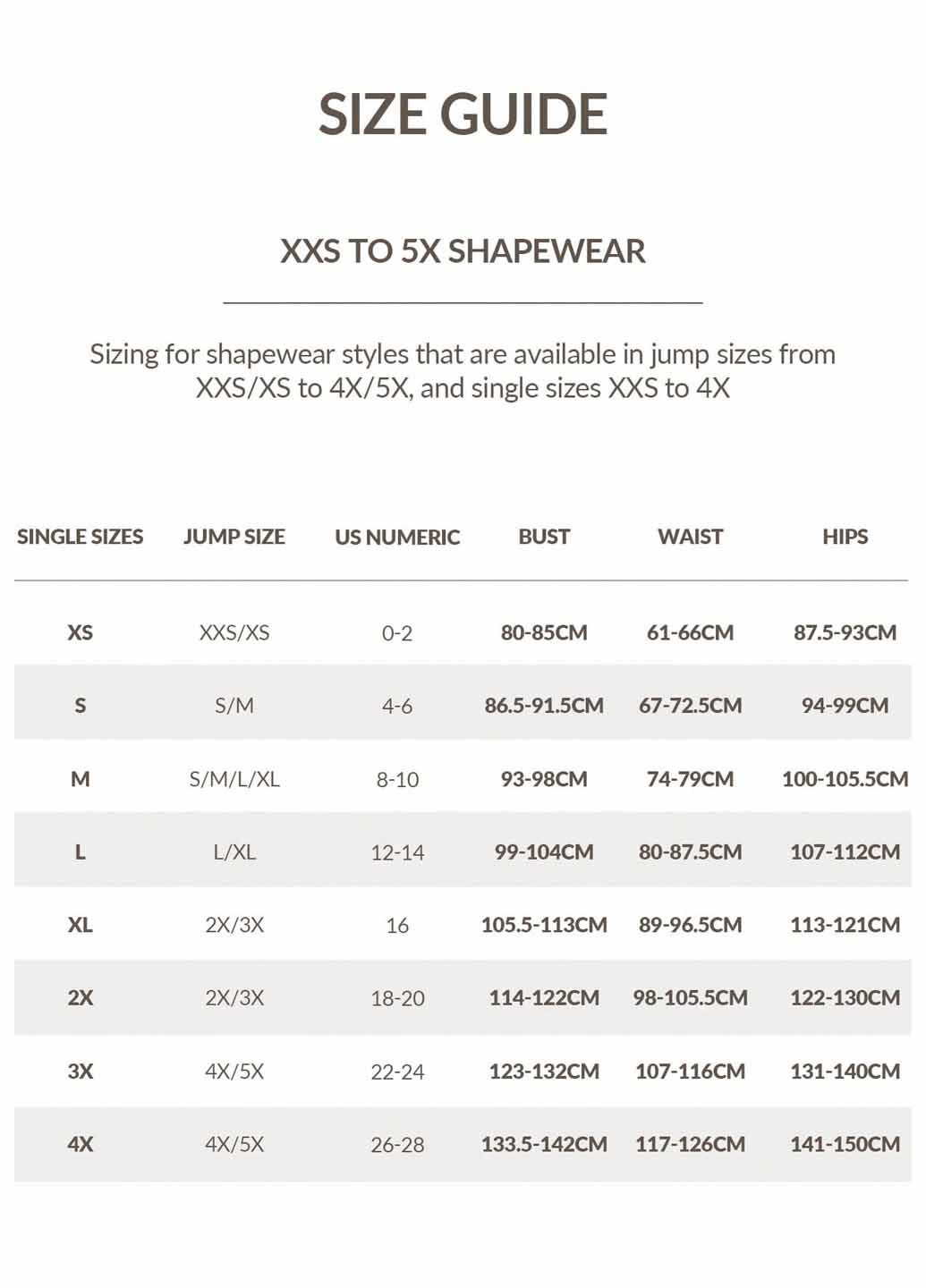Select the SINGLE SIZES column header
This screenshot has height=1288, width=926.
tap(80, 537)
